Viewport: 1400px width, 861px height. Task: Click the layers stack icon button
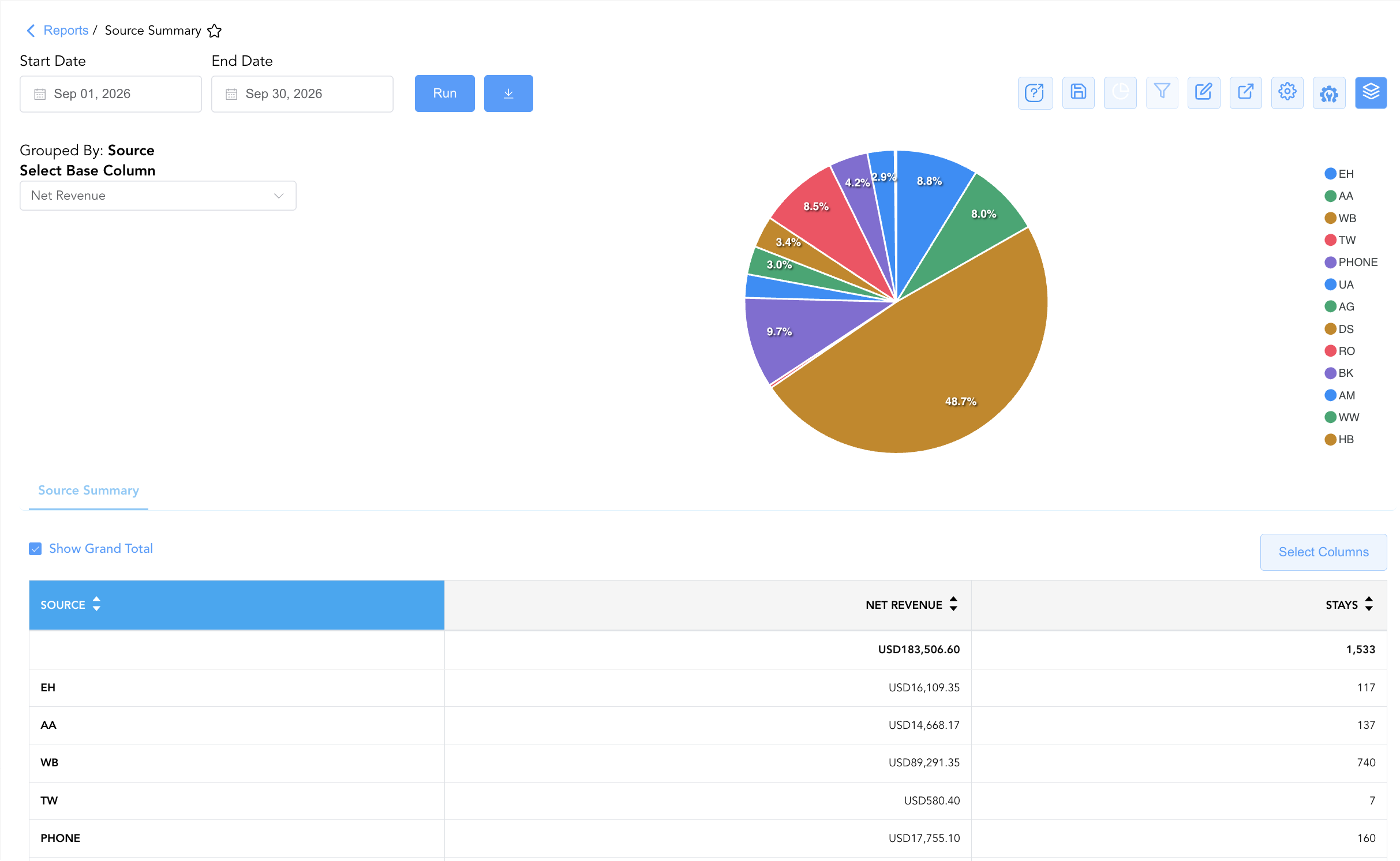[1371, 93]
